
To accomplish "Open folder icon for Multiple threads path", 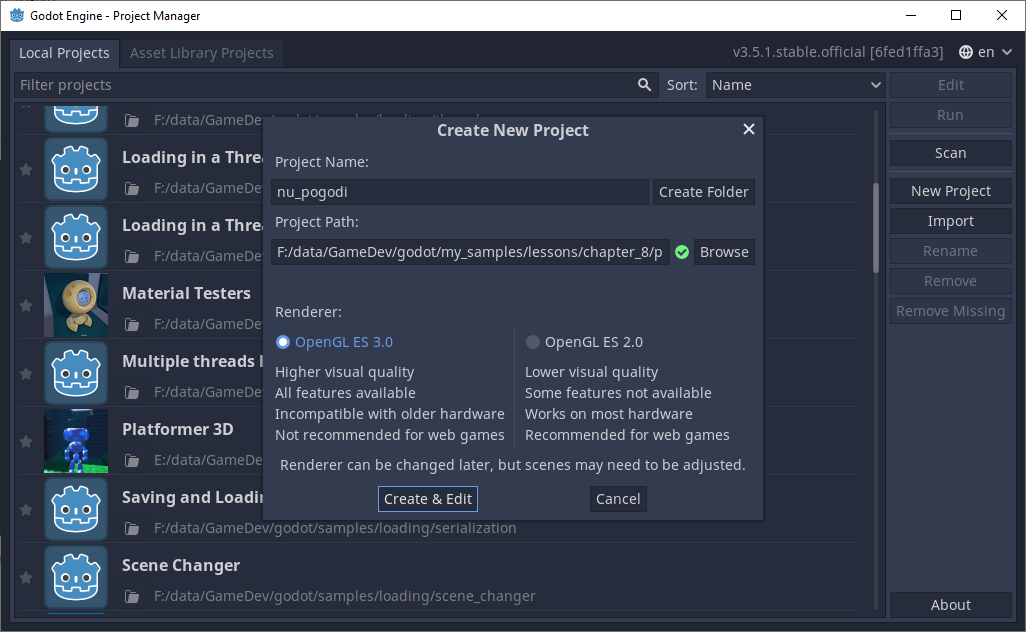I will 132,393.
